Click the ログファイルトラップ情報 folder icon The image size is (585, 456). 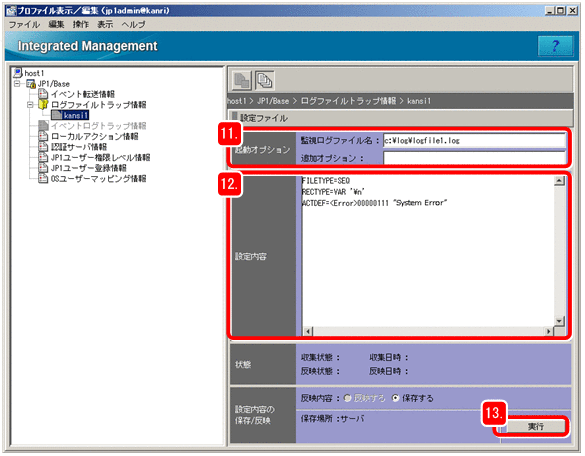coord(43,104)
